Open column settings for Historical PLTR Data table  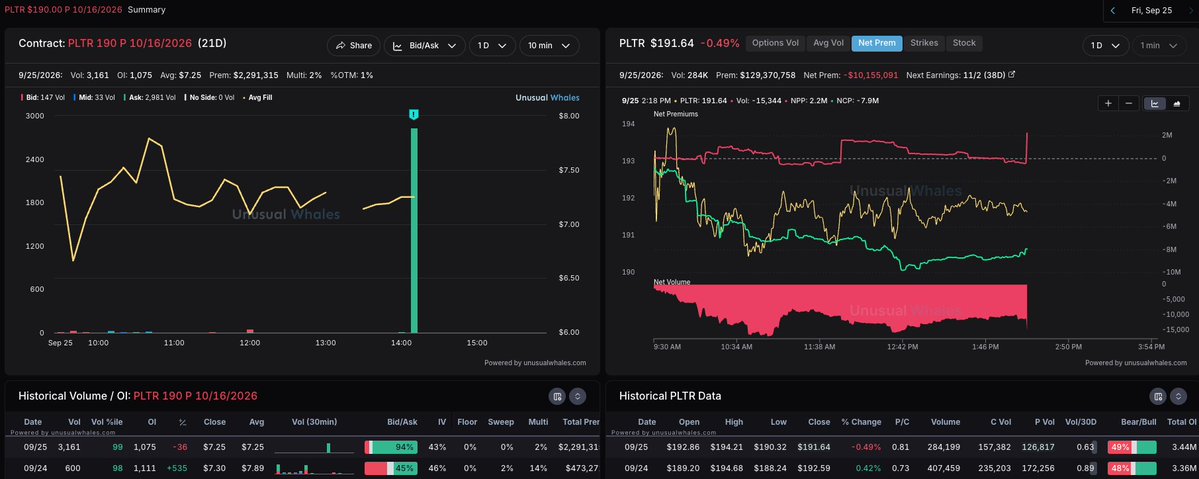click(1158, 396)
